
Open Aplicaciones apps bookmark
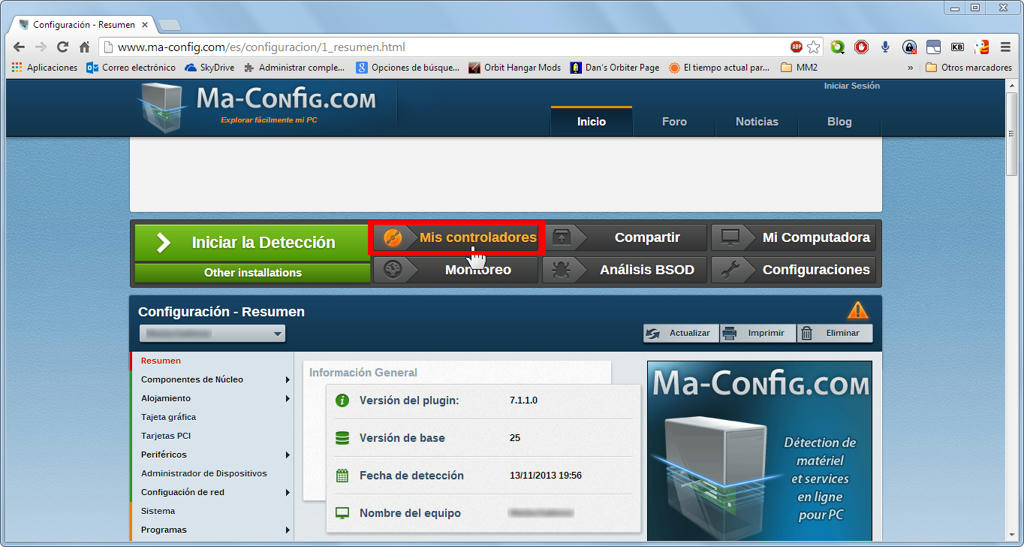pos(44,67)
